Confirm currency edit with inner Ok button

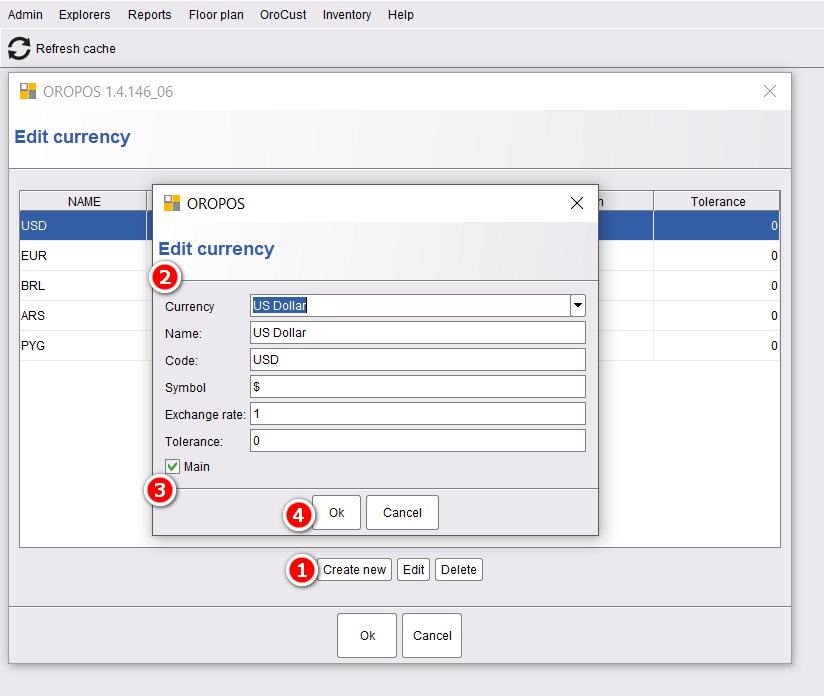[336, 513]
